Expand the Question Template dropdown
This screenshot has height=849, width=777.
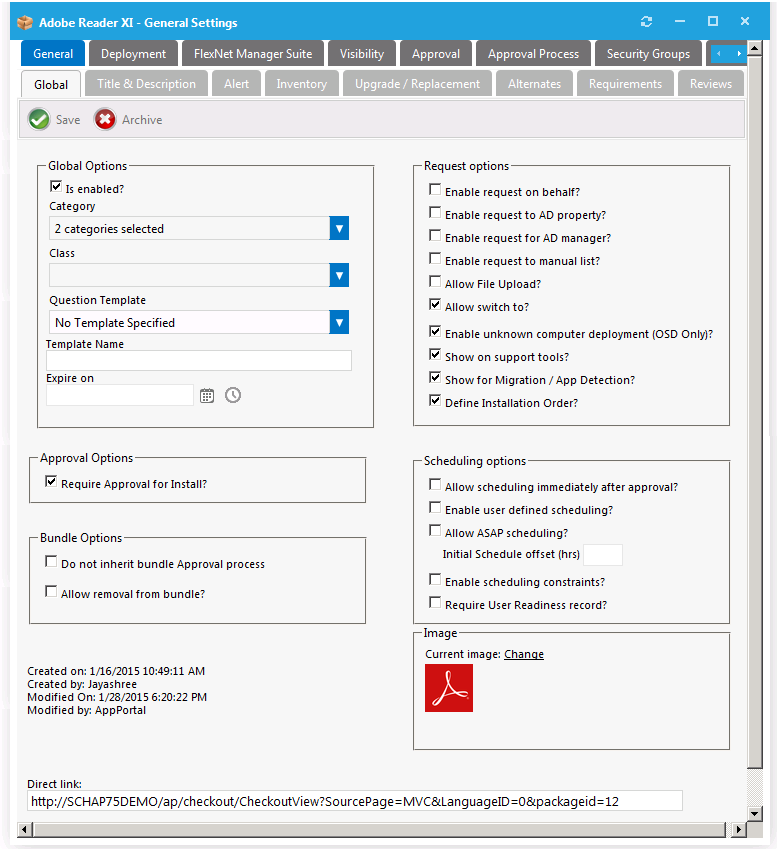[339, 322]
